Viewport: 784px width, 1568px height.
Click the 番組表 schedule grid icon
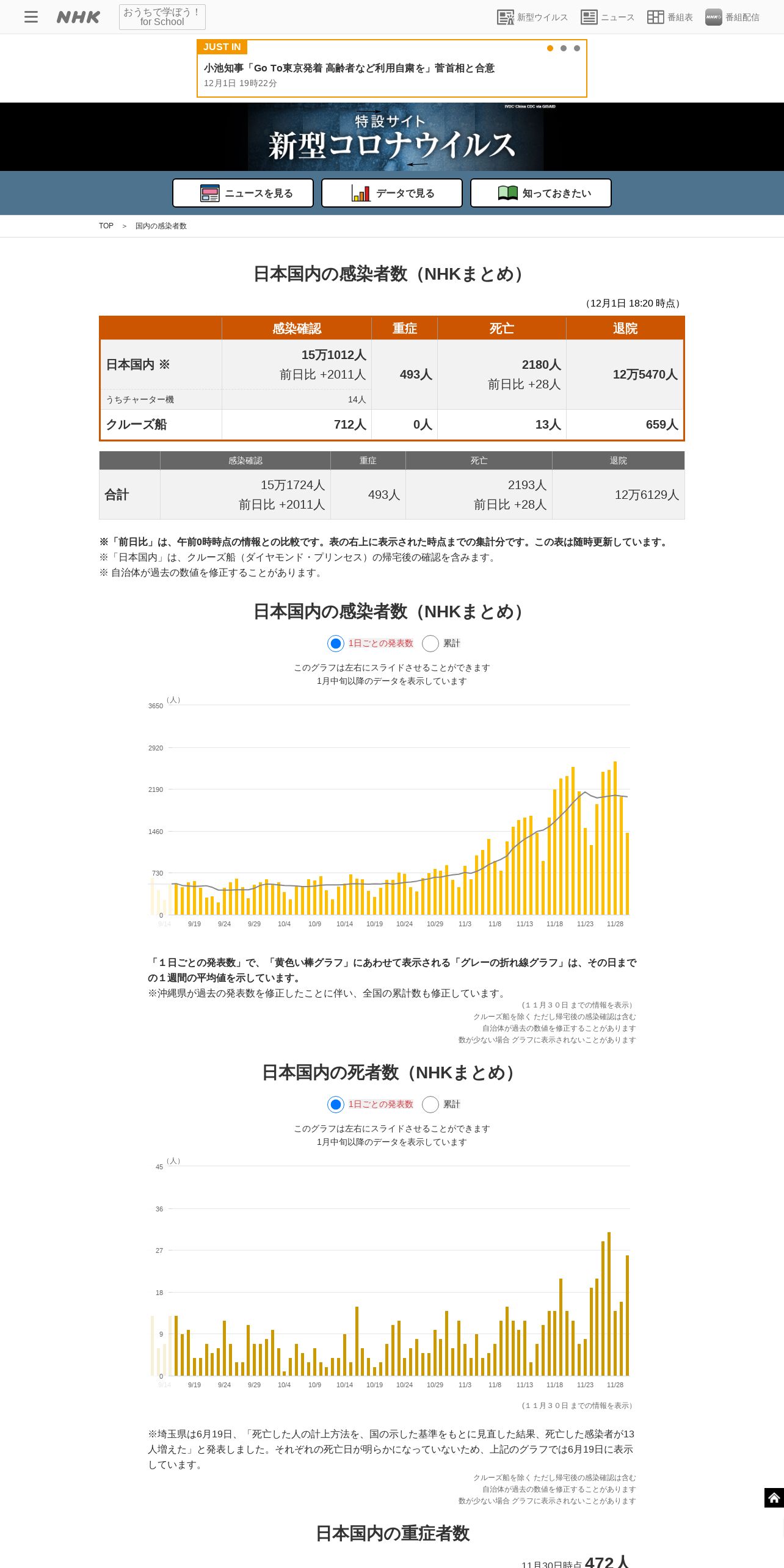(x=656, y=17)
